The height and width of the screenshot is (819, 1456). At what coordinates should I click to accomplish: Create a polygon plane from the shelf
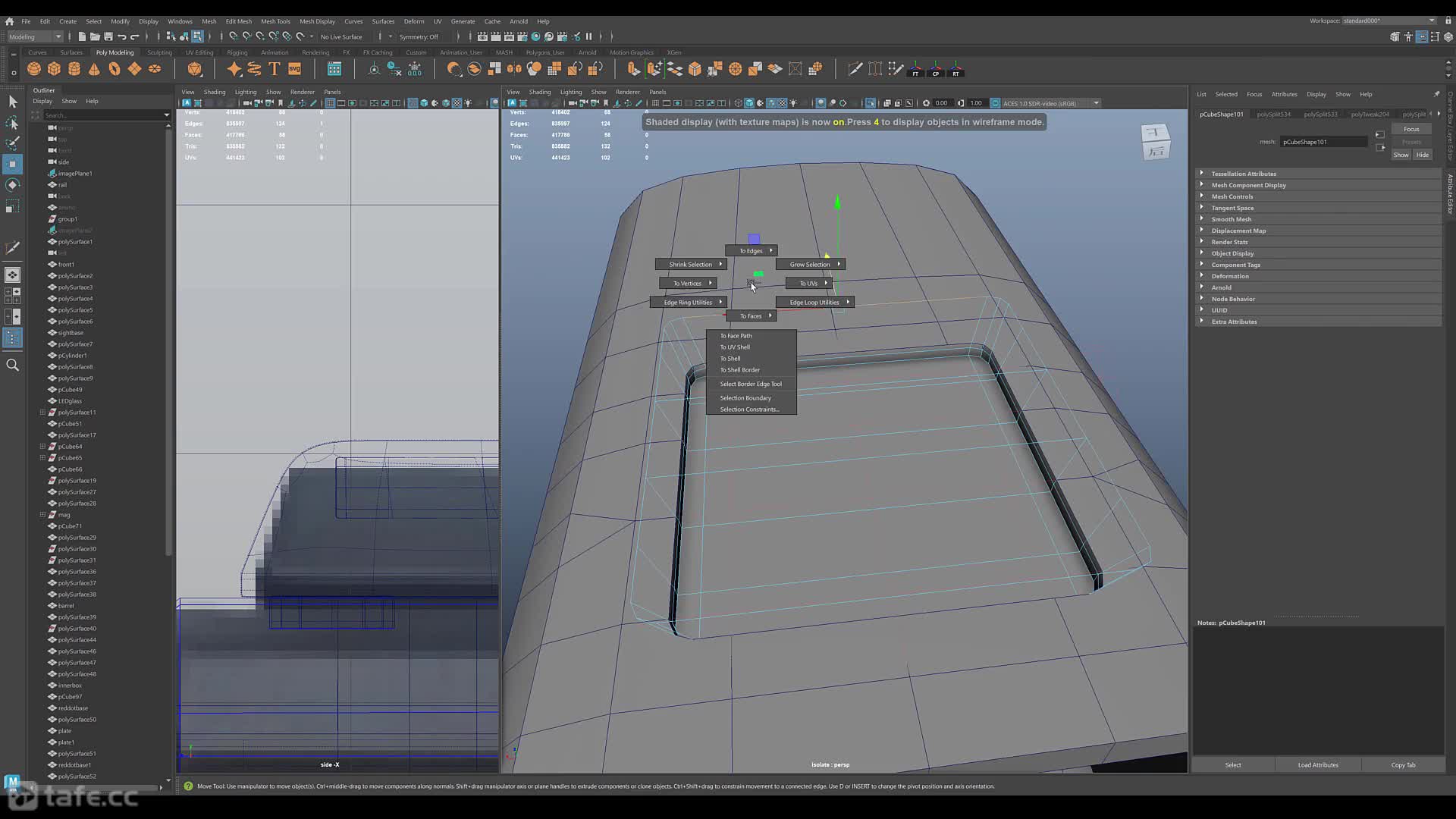[134, 69]
